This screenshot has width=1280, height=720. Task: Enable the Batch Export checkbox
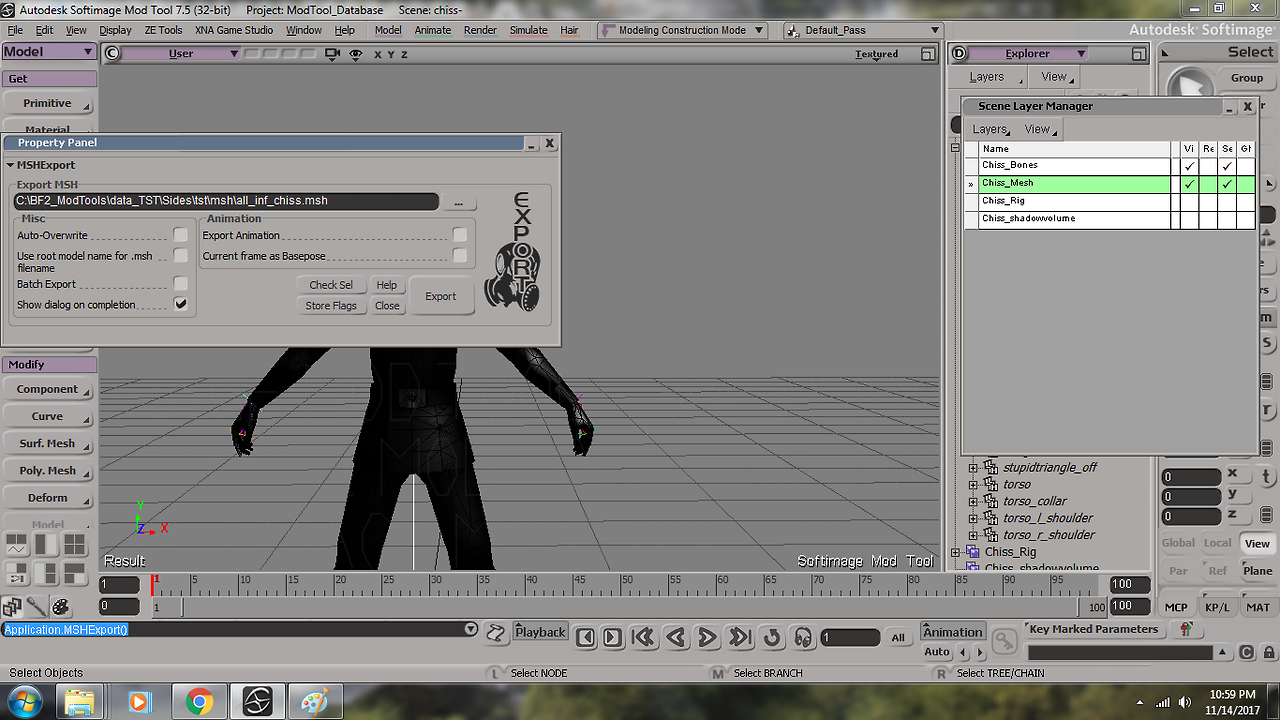(181, 284)
